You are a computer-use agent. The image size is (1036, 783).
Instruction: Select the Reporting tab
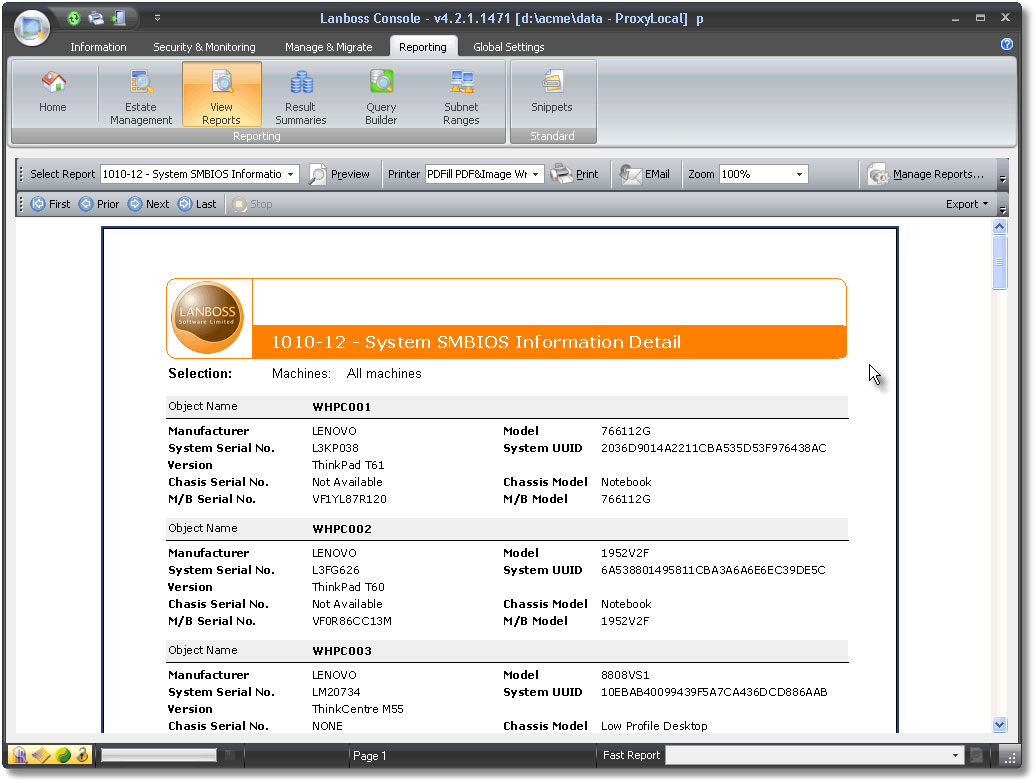click(x=423, y=47)
